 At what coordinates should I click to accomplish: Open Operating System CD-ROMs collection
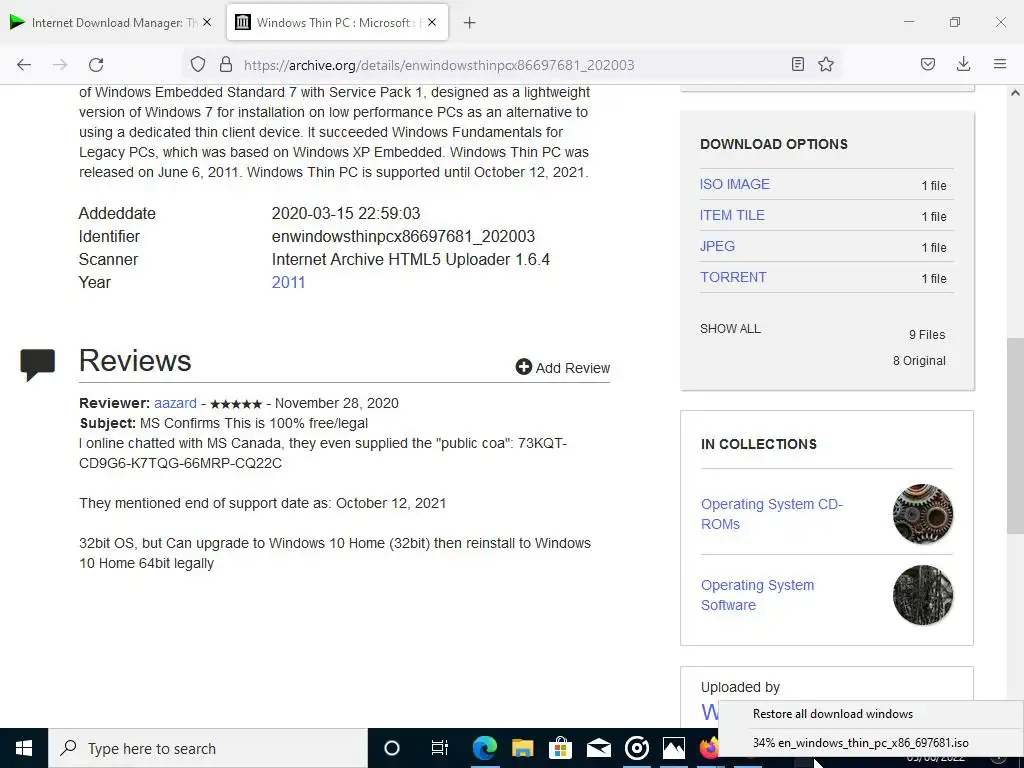[772, 514]
